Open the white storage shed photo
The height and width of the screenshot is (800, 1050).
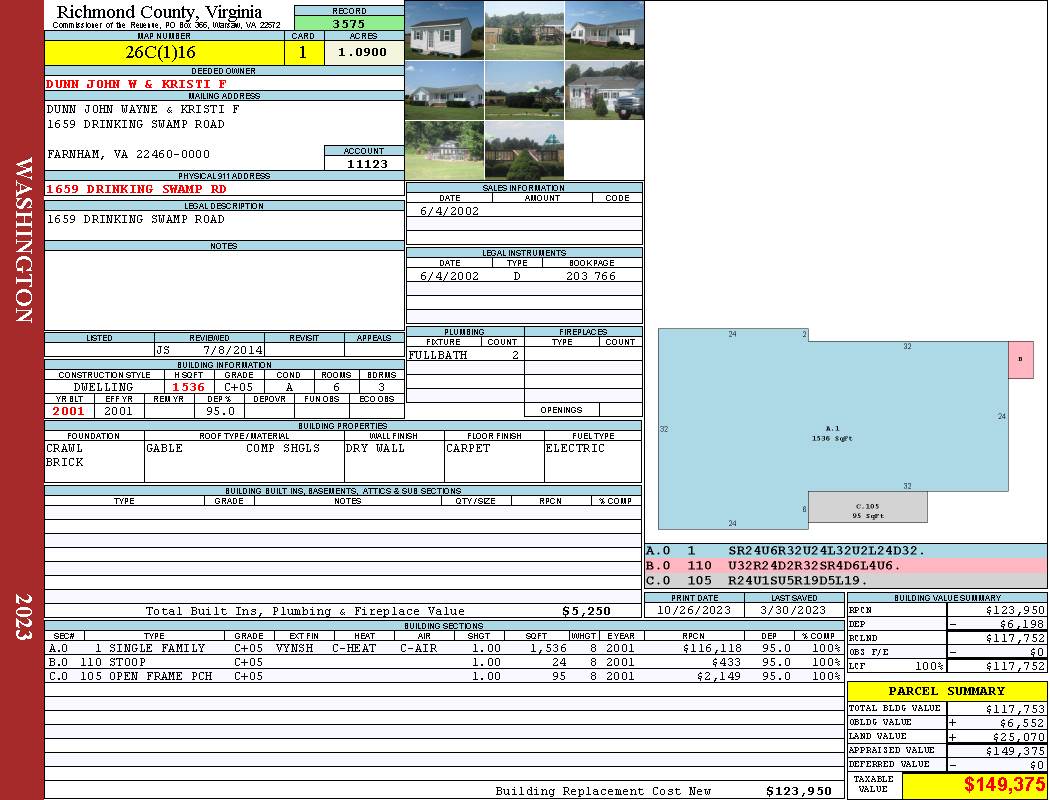444,30
